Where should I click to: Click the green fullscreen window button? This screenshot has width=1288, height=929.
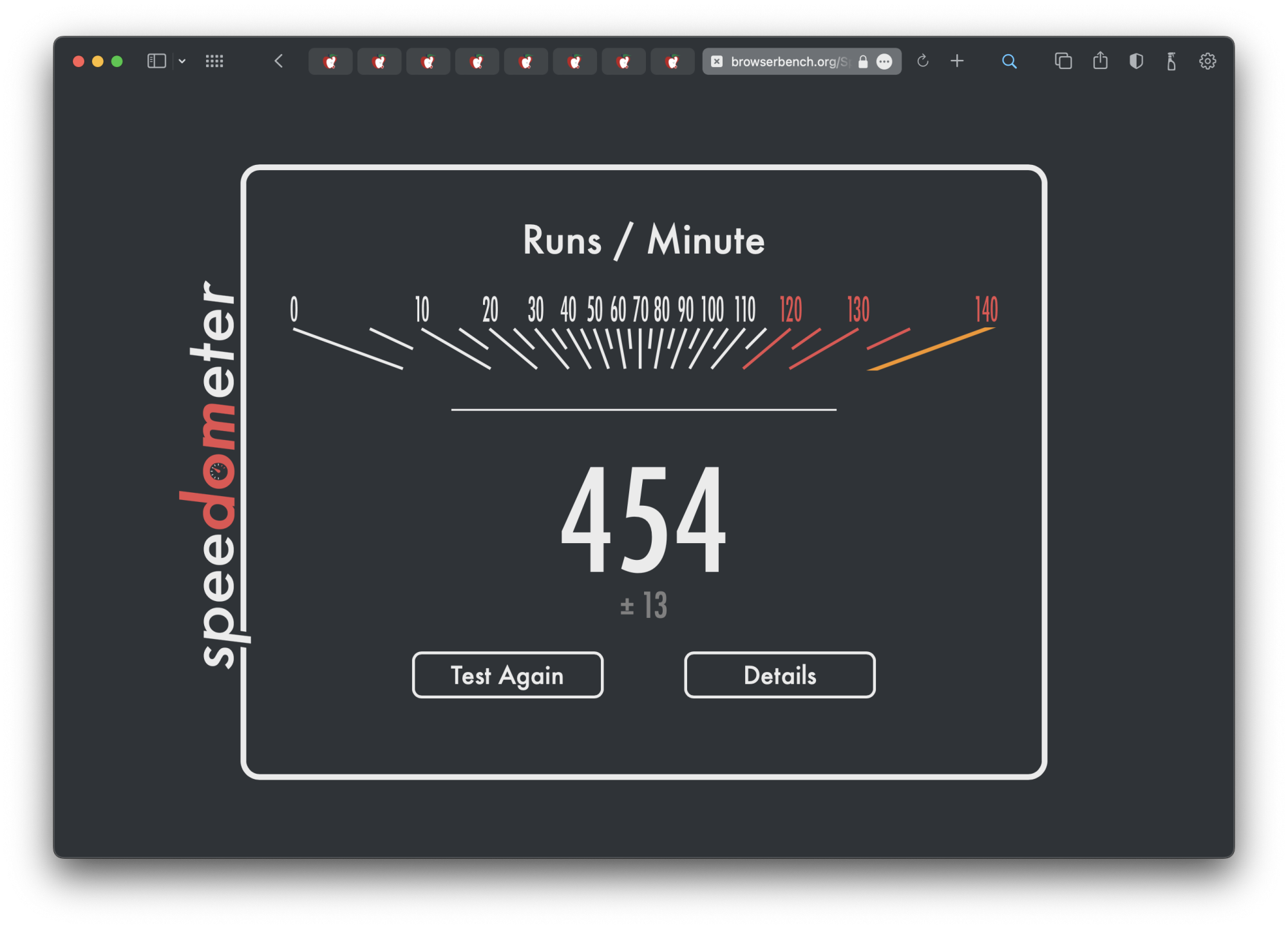point(117,61)
